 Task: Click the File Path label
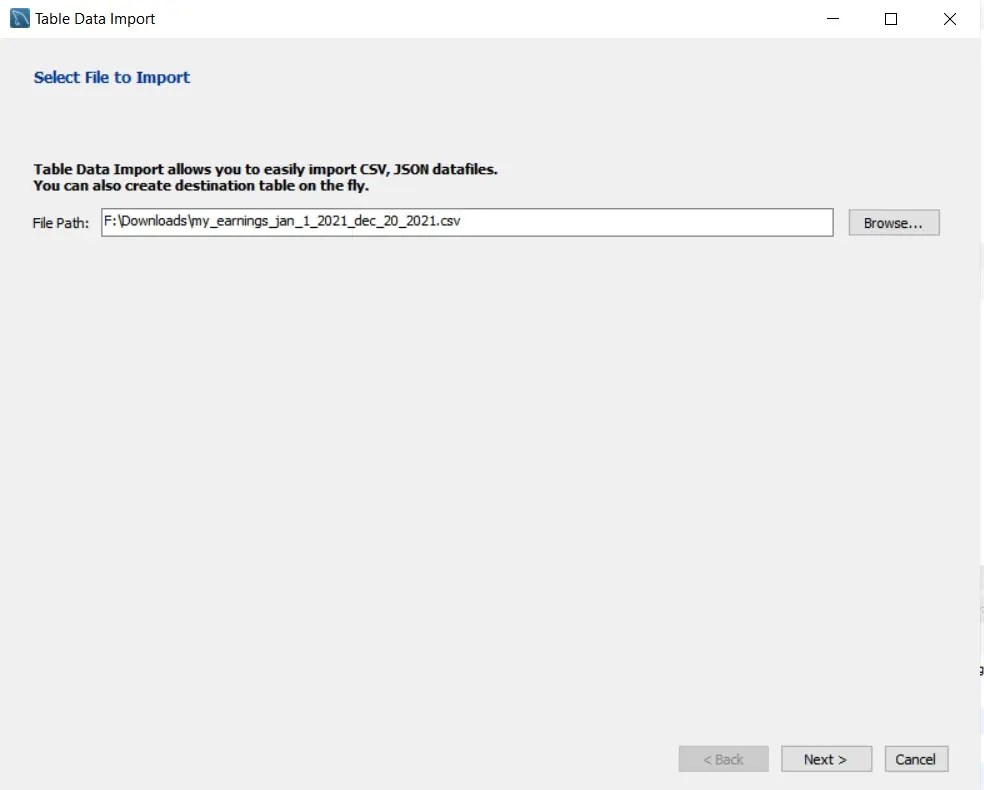(60, 222)
